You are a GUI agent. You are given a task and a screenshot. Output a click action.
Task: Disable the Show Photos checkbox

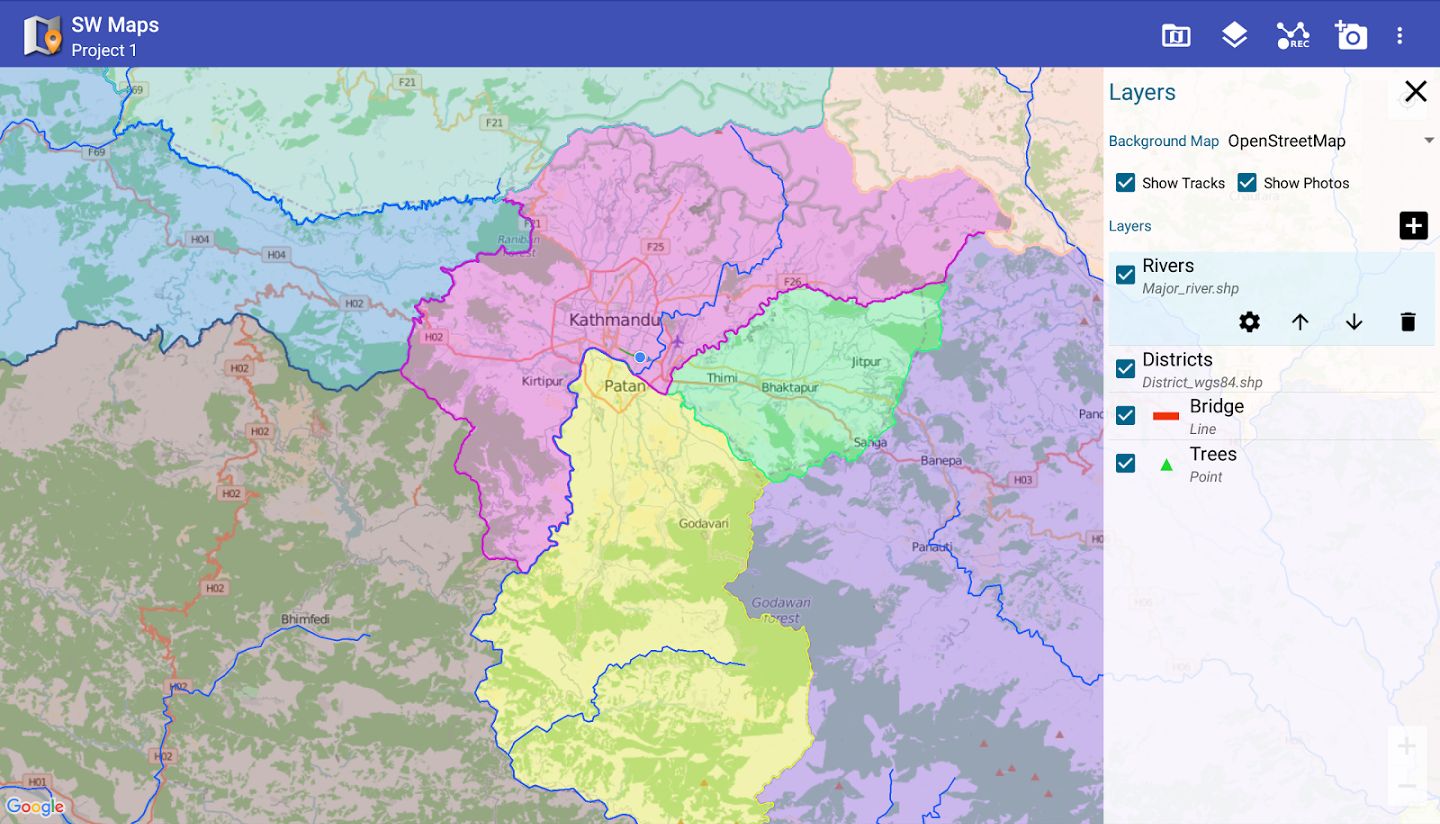[1247, 182]
